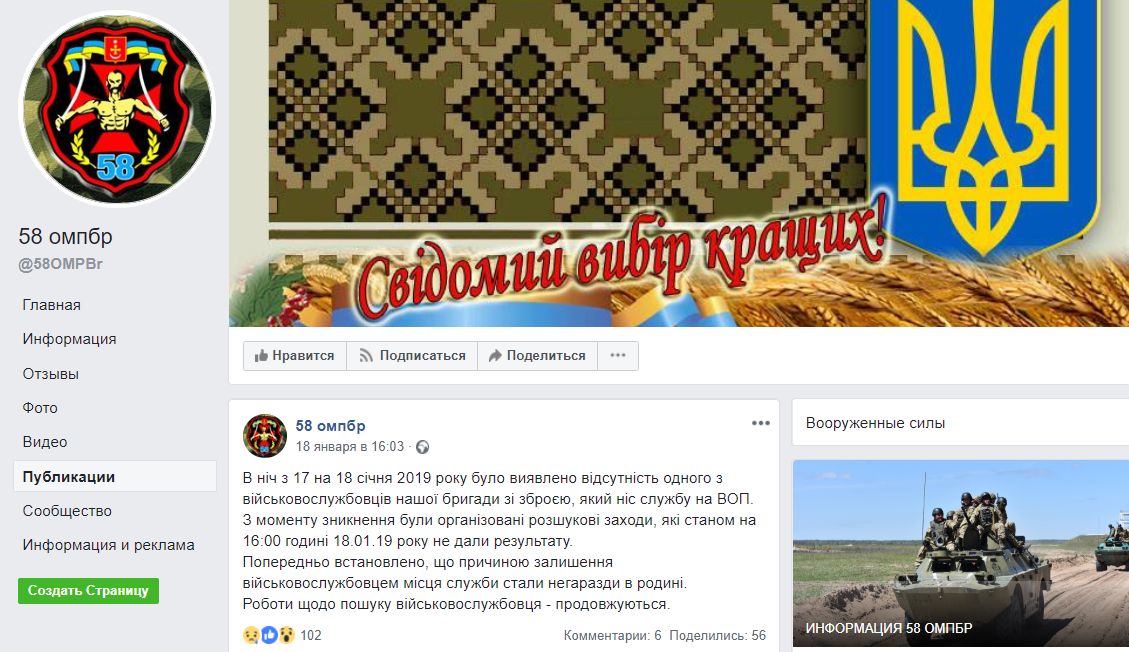This screenshot has width=1129, height=652.
Task: Click the green Создать Страницу button
Action: click(x=88, y=591)
